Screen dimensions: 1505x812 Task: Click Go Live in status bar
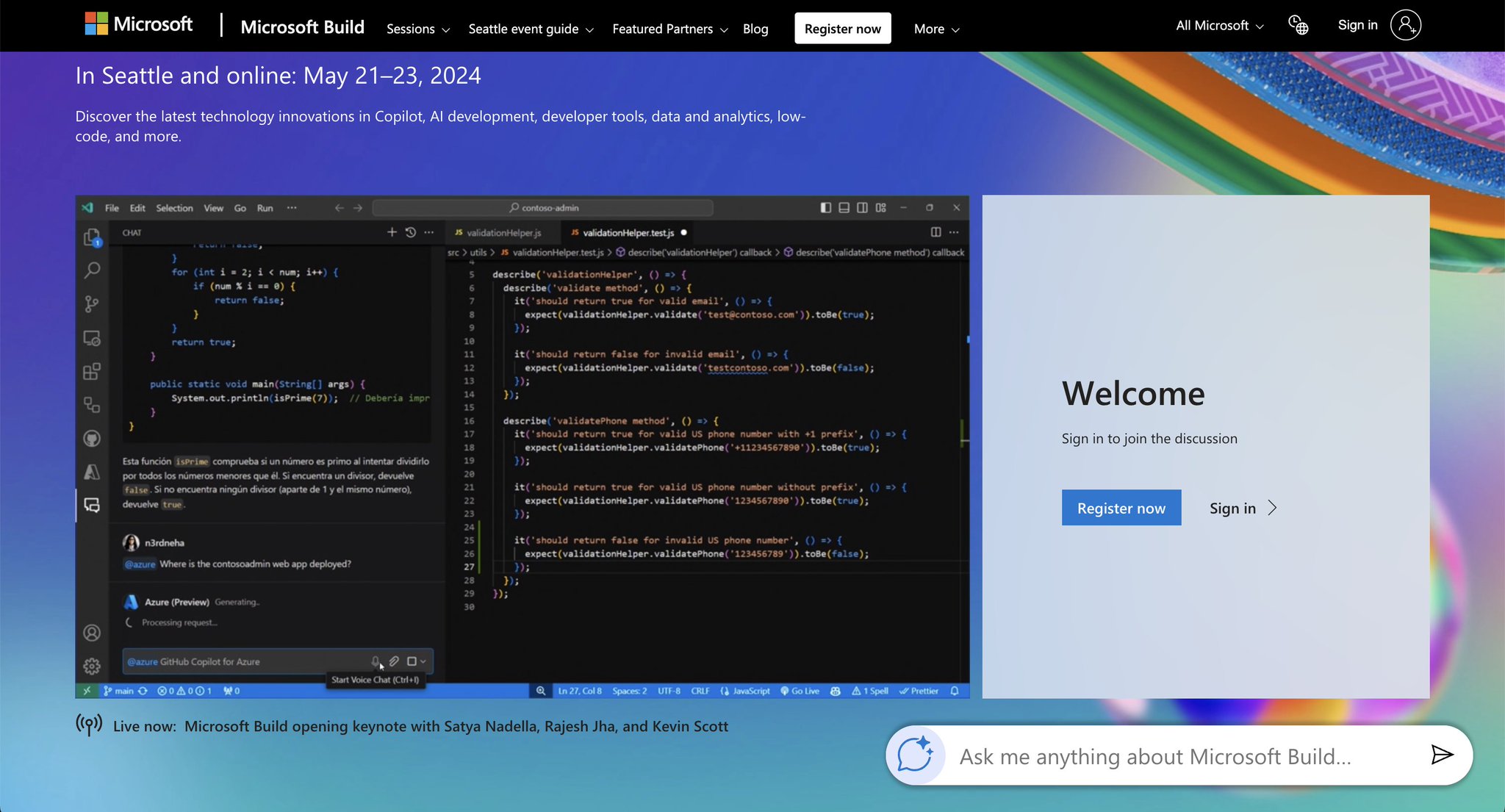tap(800, 691)
